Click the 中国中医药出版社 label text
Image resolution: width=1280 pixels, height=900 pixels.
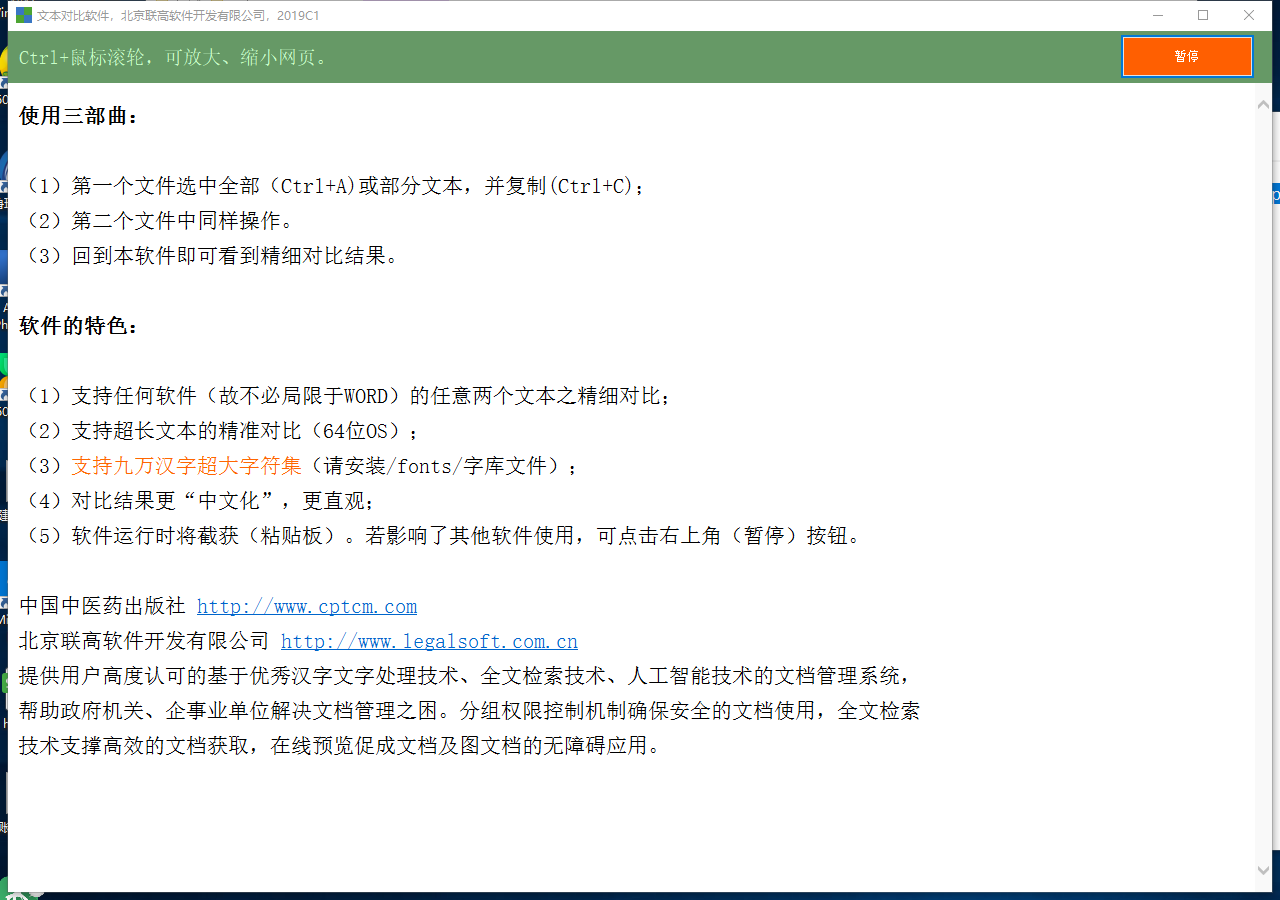(x=102, y=606)
